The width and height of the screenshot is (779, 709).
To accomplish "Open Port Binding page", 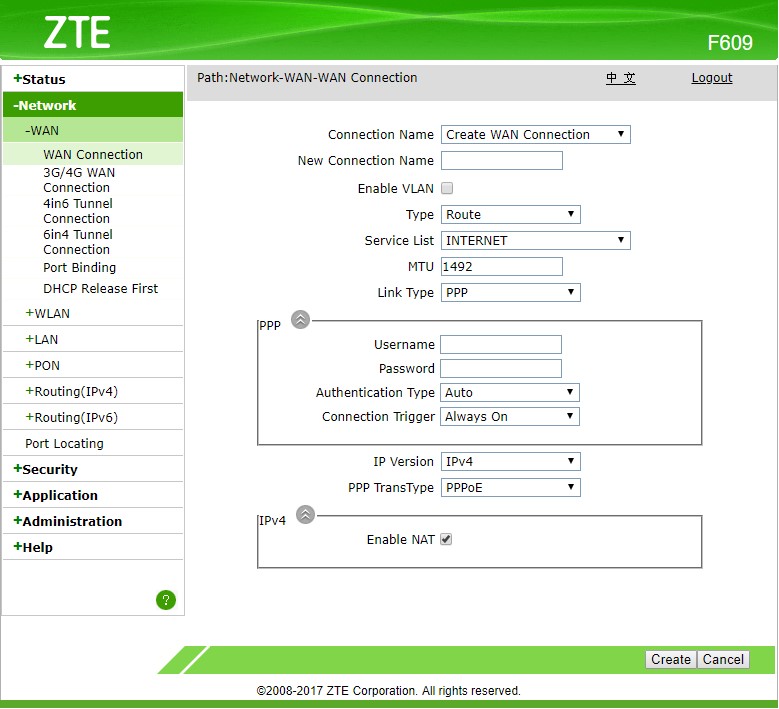I will tap(79, 267).
